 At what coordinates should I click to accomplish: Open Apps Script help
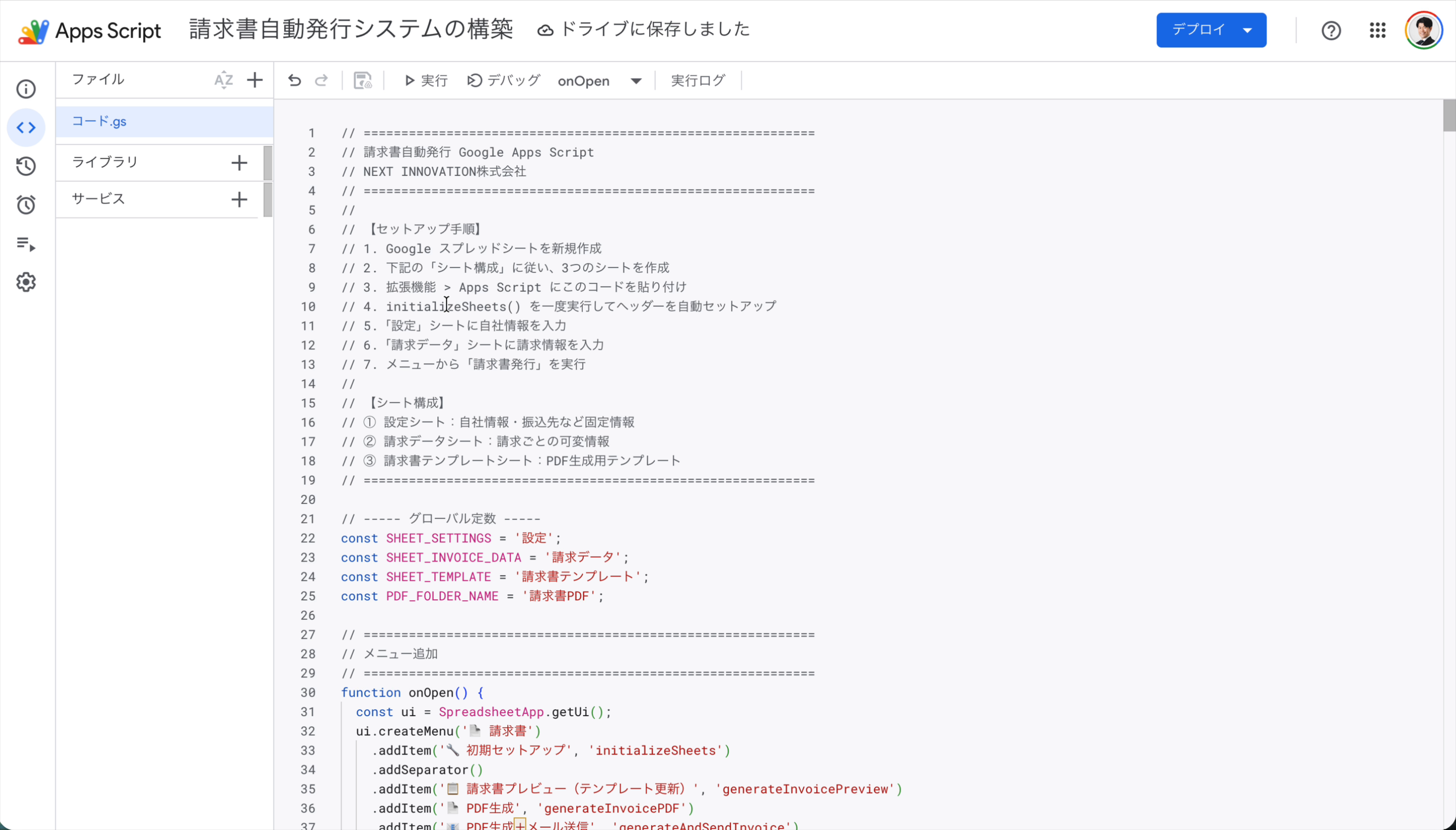point(1330,29)
